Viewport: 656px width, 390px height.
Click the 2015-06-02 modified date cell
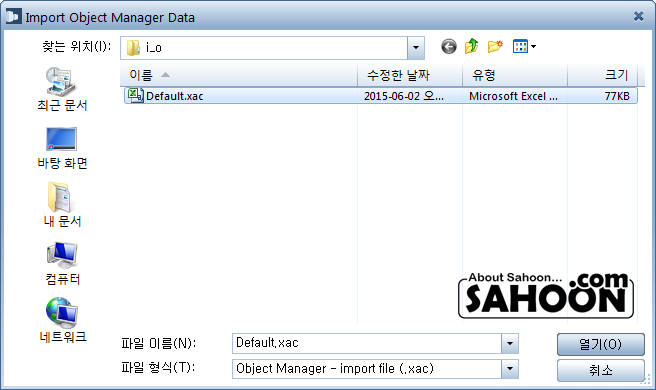coord(403,96)
